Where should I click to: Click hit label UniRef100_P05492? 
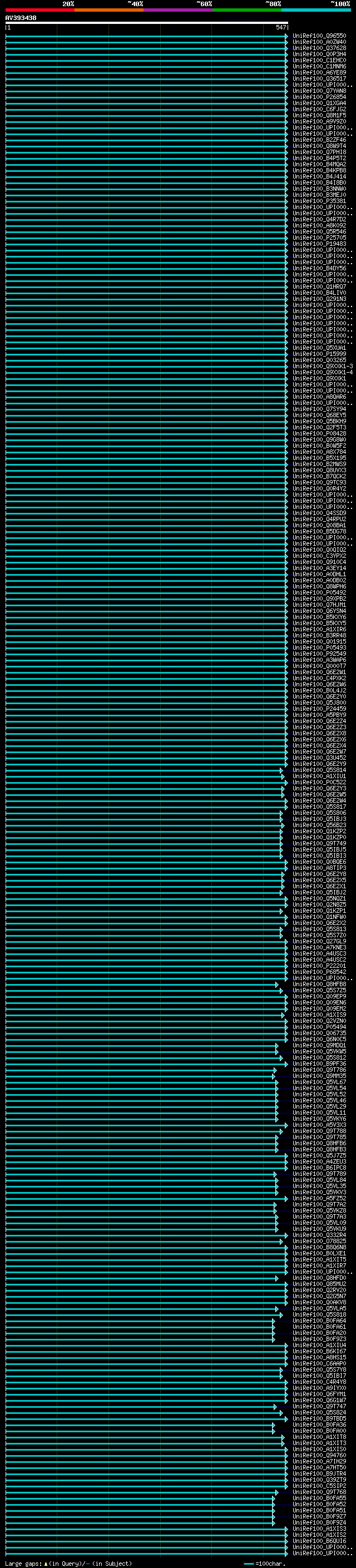click(319, 592)
